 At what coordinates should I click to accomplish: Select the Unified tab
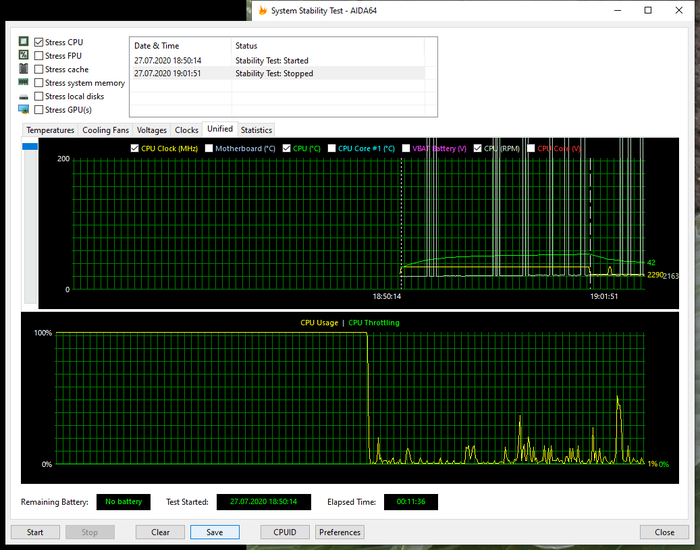(x=220, y=129)
